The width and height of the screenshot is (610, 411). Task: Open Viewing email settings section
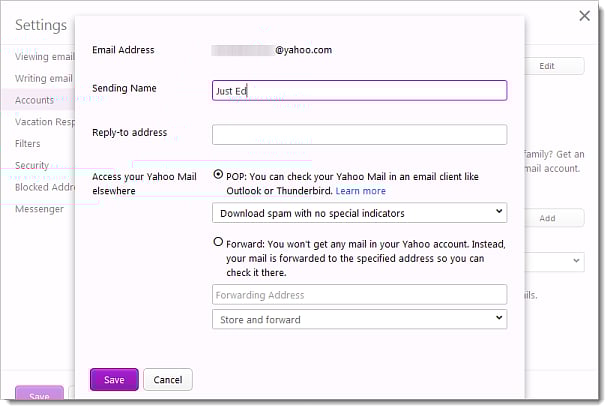[x=44, y=57]
